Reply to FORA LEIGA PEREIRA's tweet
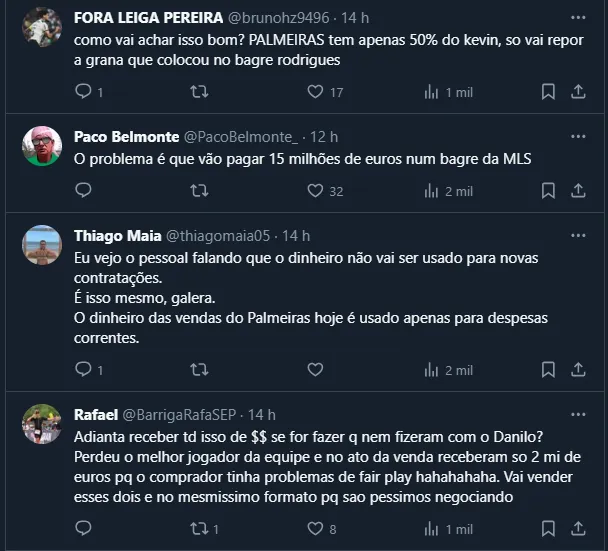This screenshot has width=608, height=551. (x=84, y=92)
